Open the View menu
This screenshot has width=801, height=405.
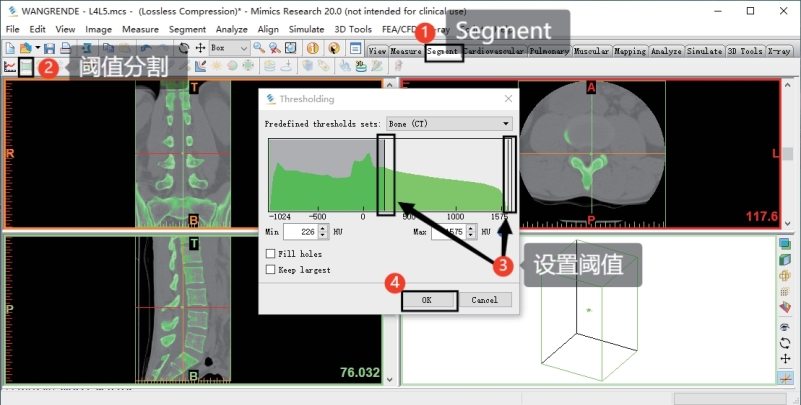click(65, 30)
